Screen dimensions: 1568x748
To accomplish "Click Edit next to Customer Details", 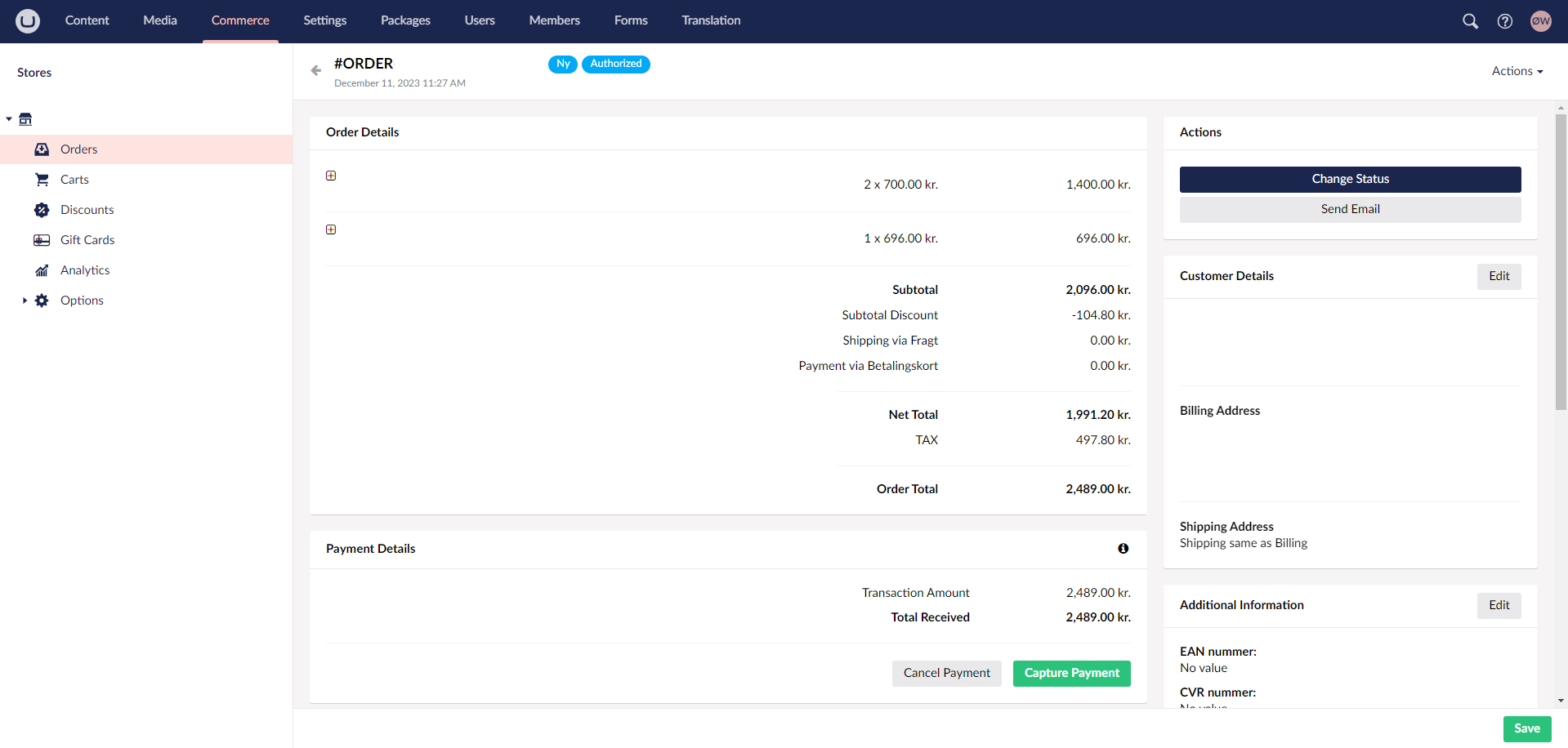I will 1499,276.
